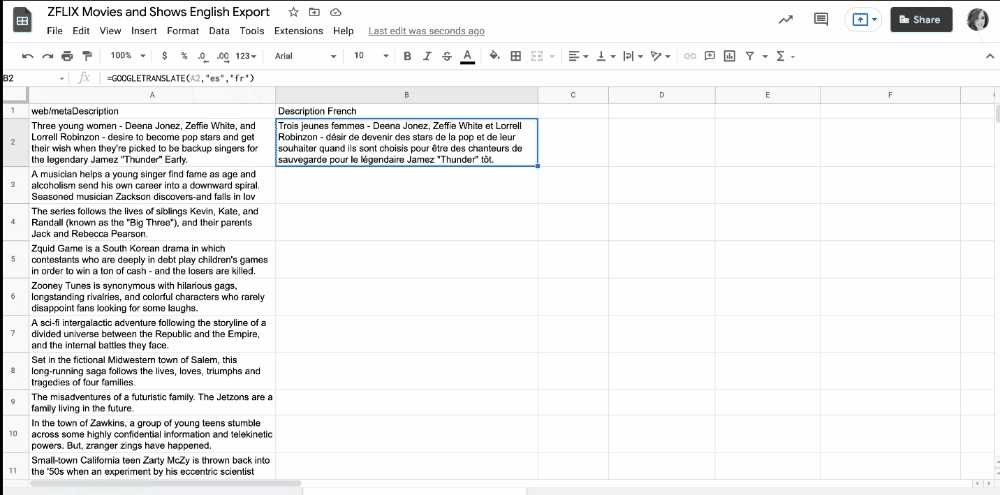Open the text rotation dropdown
The width and height of the screenshot is (1000, 495).
659,56
